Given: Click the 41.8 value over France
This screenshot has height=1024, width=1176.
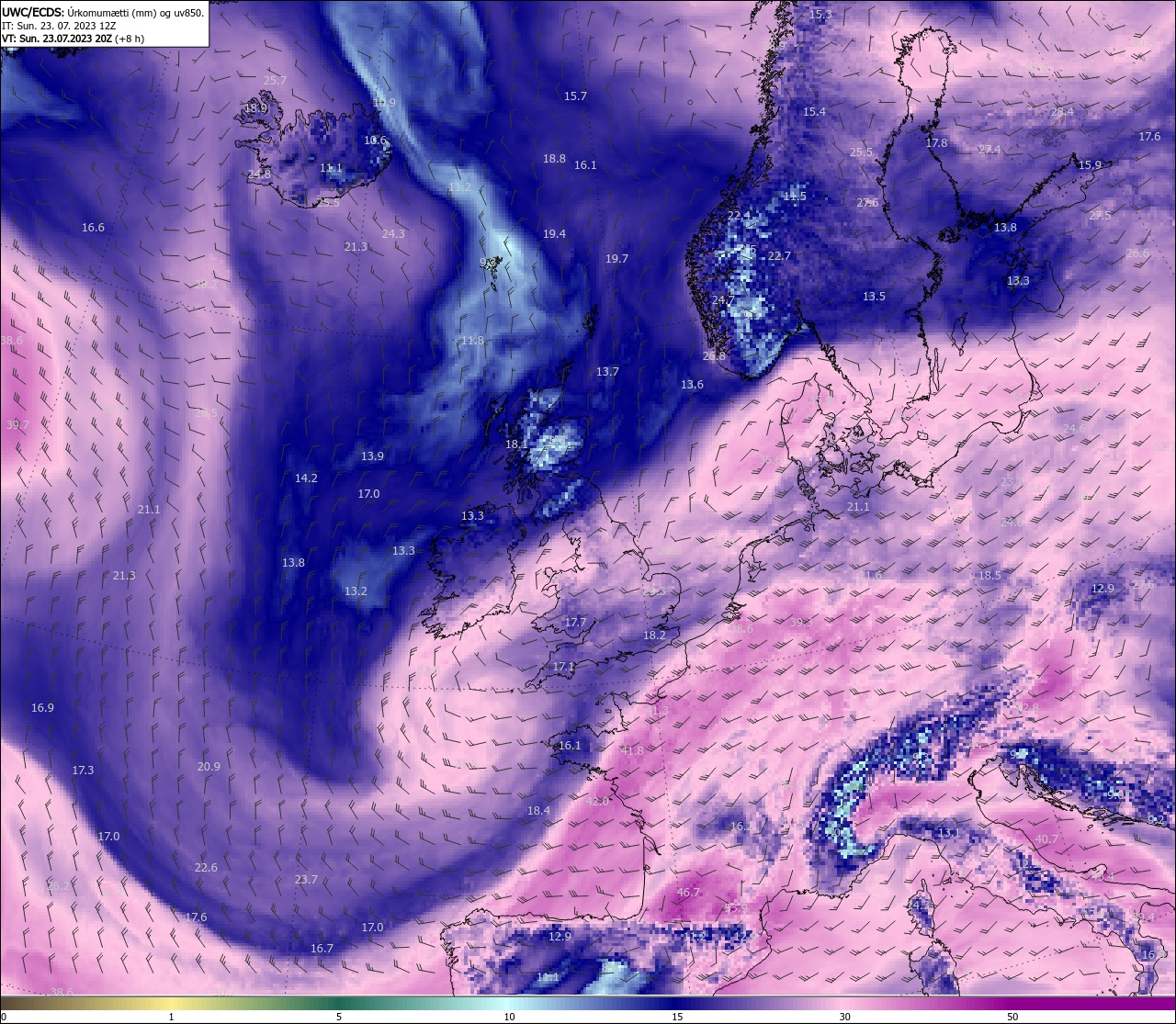Looking at the screenshot, I should pyautogui.click(x=632, y=751).
